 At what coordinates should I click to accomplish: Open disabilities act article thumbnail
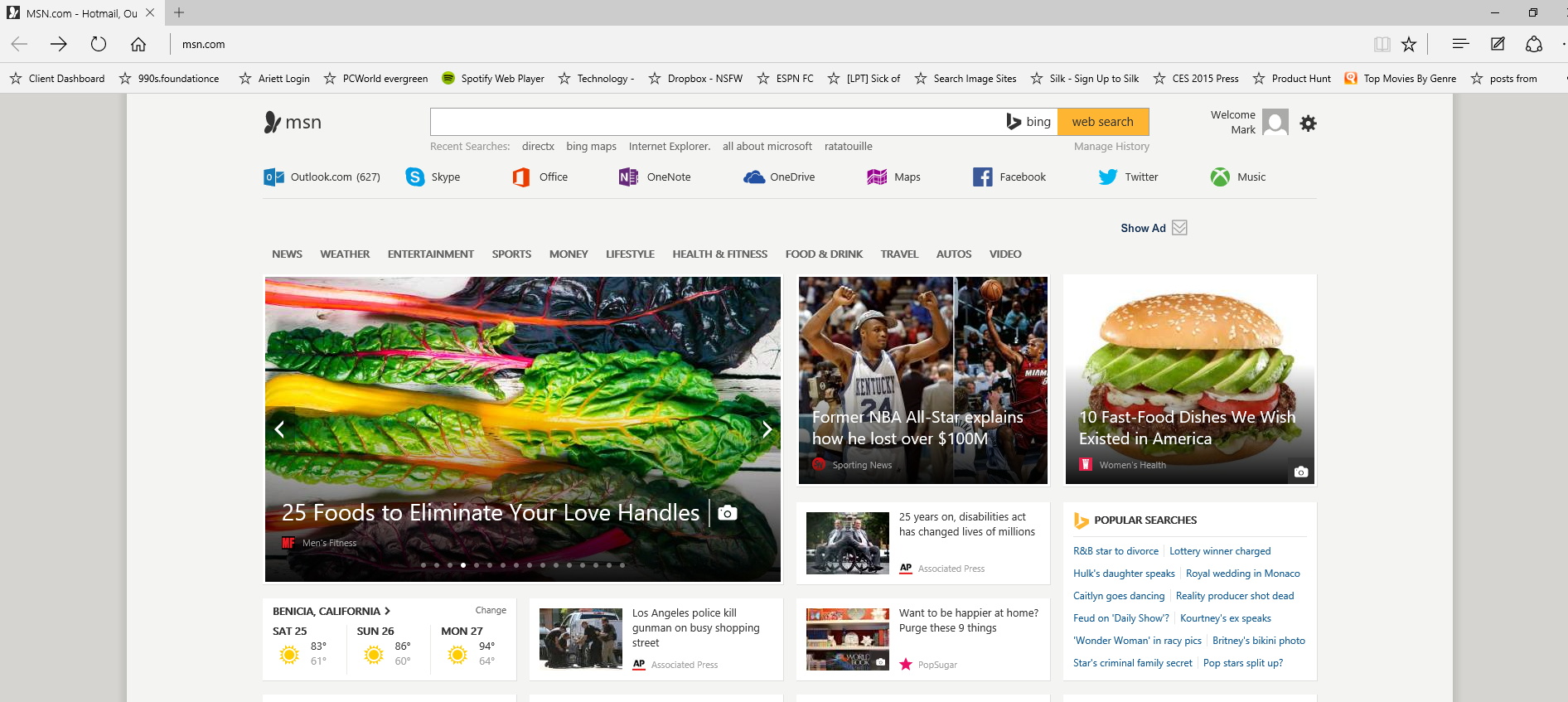847,544
